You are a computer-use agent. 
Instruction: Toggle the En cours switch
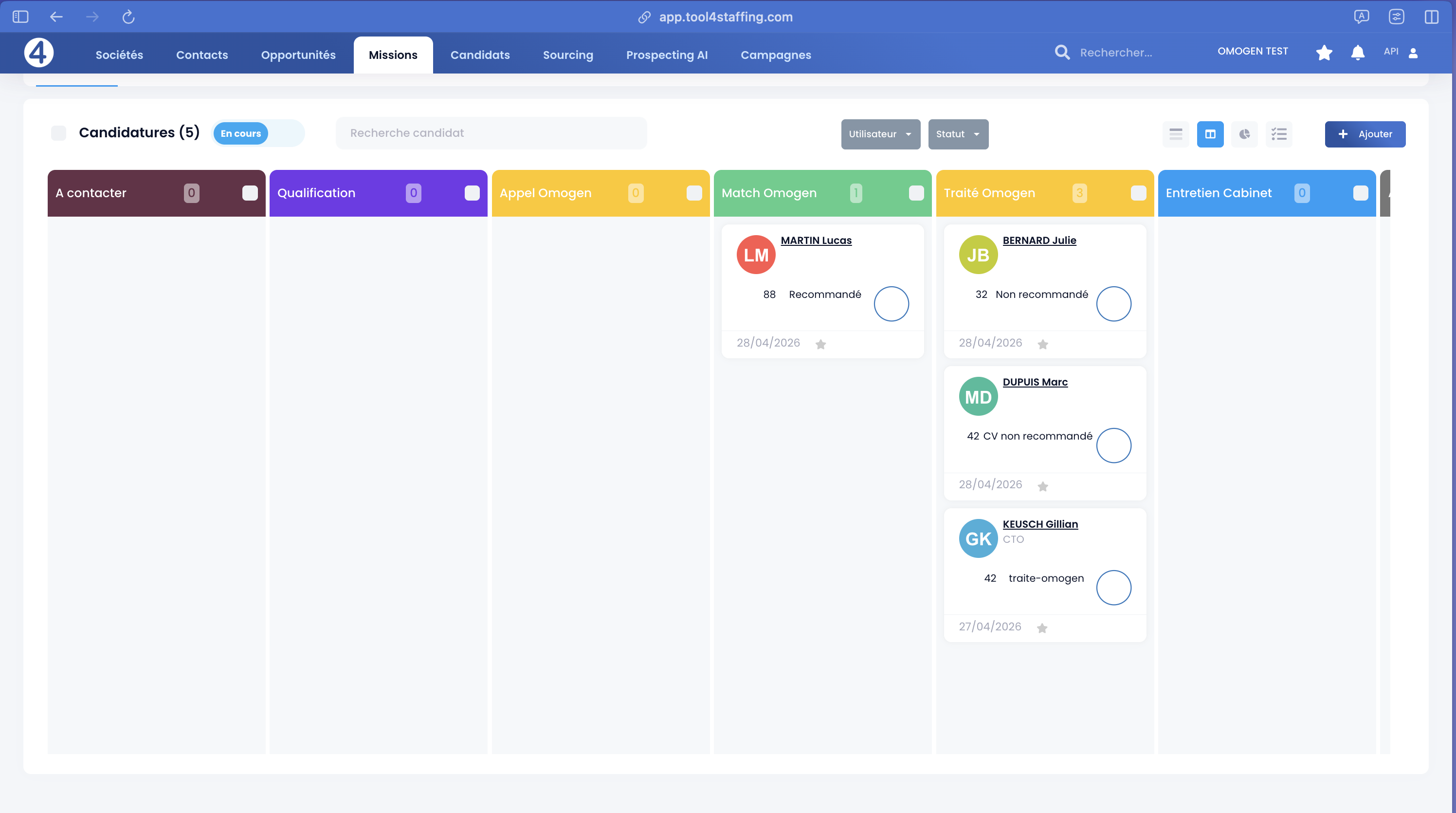[258, 133]
